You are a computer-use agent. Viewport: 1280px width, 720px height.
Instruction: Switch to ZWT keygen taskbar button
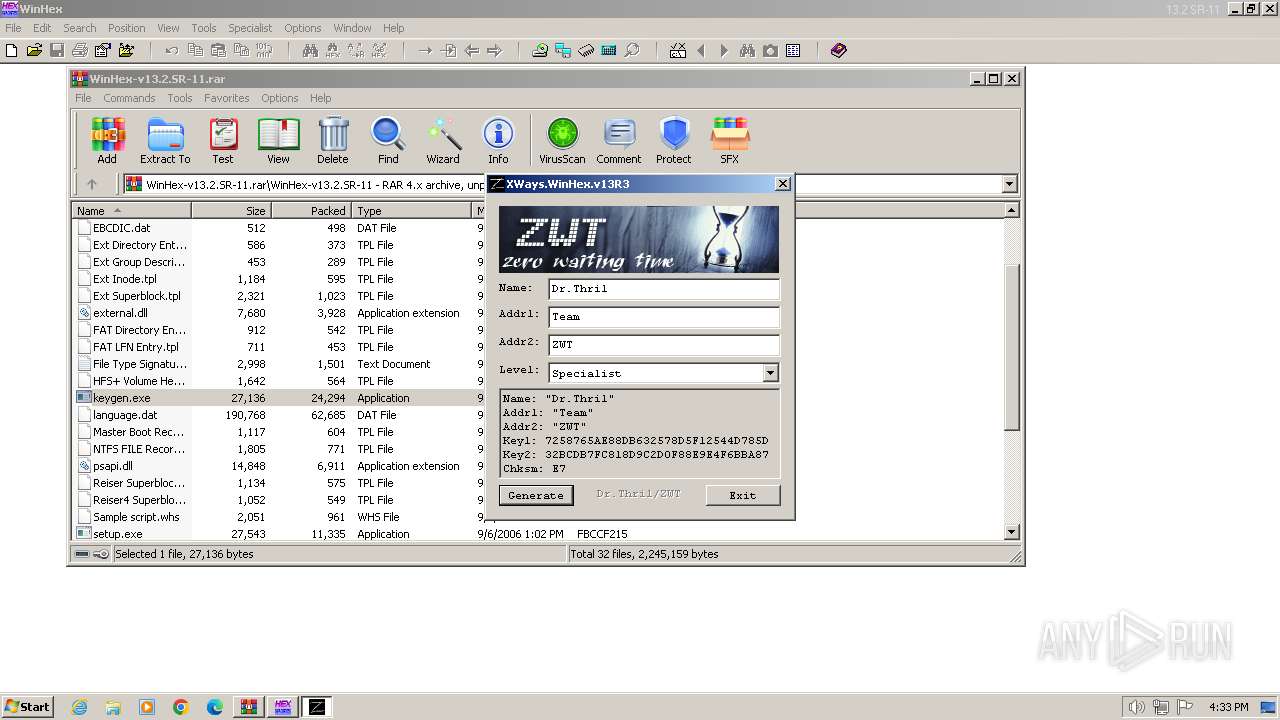317,707
